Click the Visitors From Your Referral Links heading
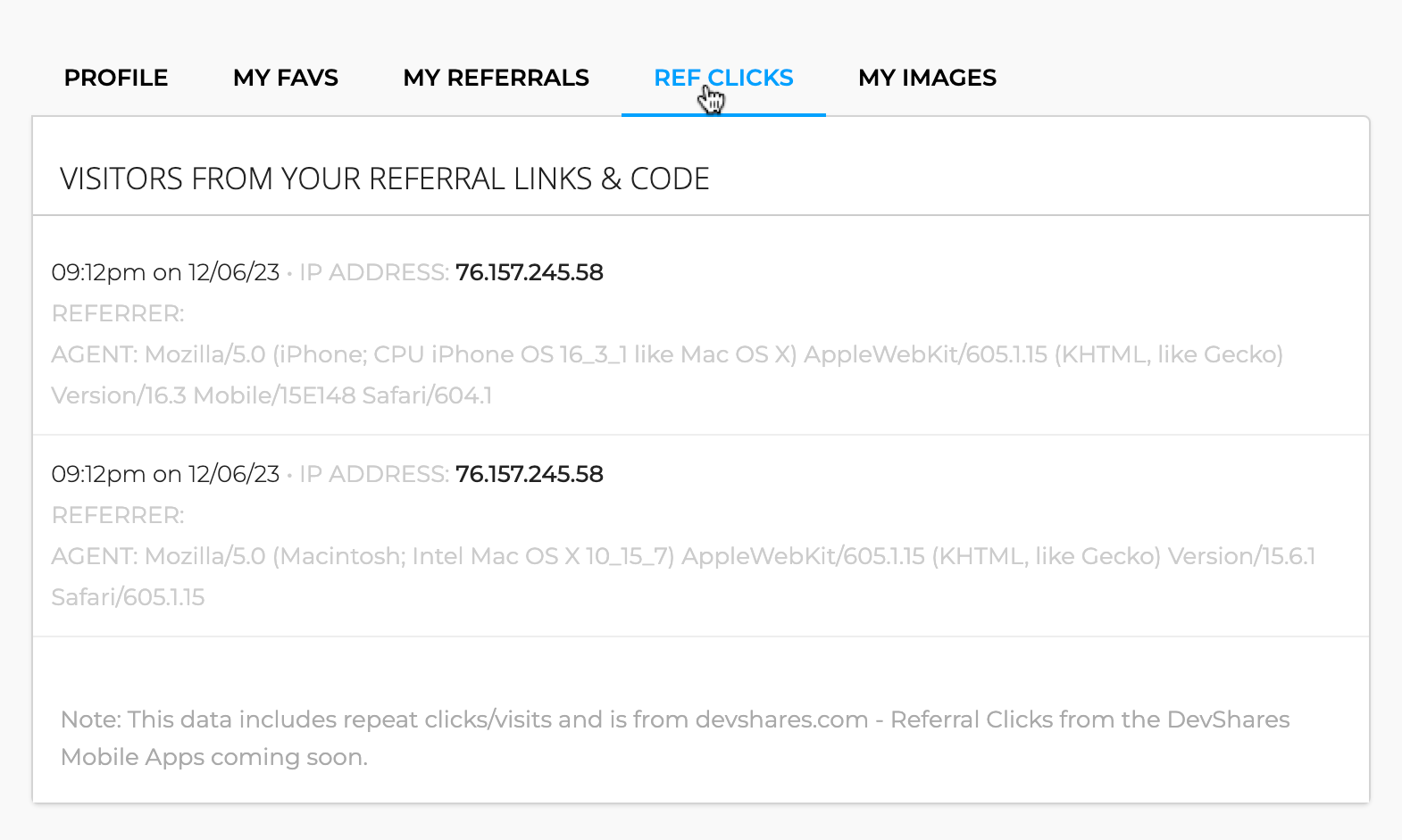Screen dimensions: 1402x840 384,179
